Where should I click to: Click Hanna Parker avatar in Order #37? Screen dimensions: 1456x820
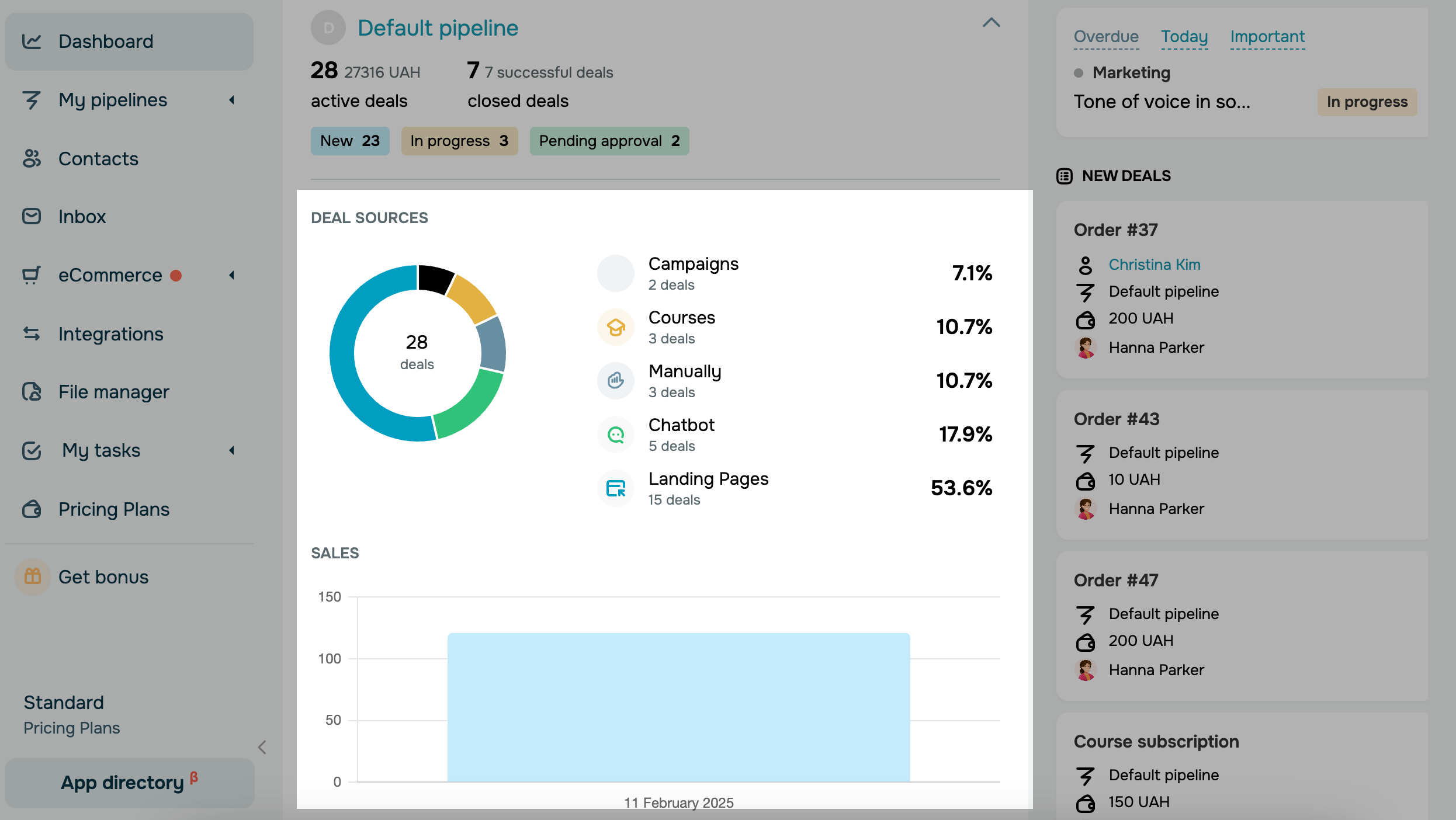(1086, 348)
